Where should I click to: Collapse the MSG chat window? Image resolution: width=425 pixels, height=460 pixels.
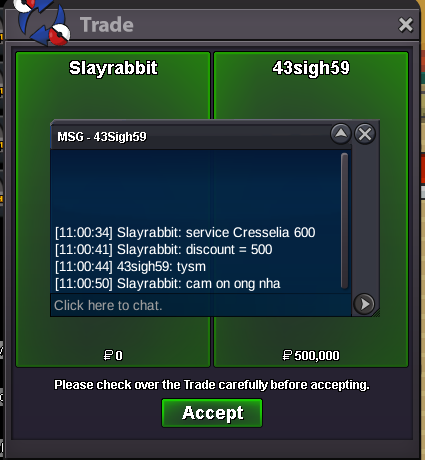coord(340,134)
